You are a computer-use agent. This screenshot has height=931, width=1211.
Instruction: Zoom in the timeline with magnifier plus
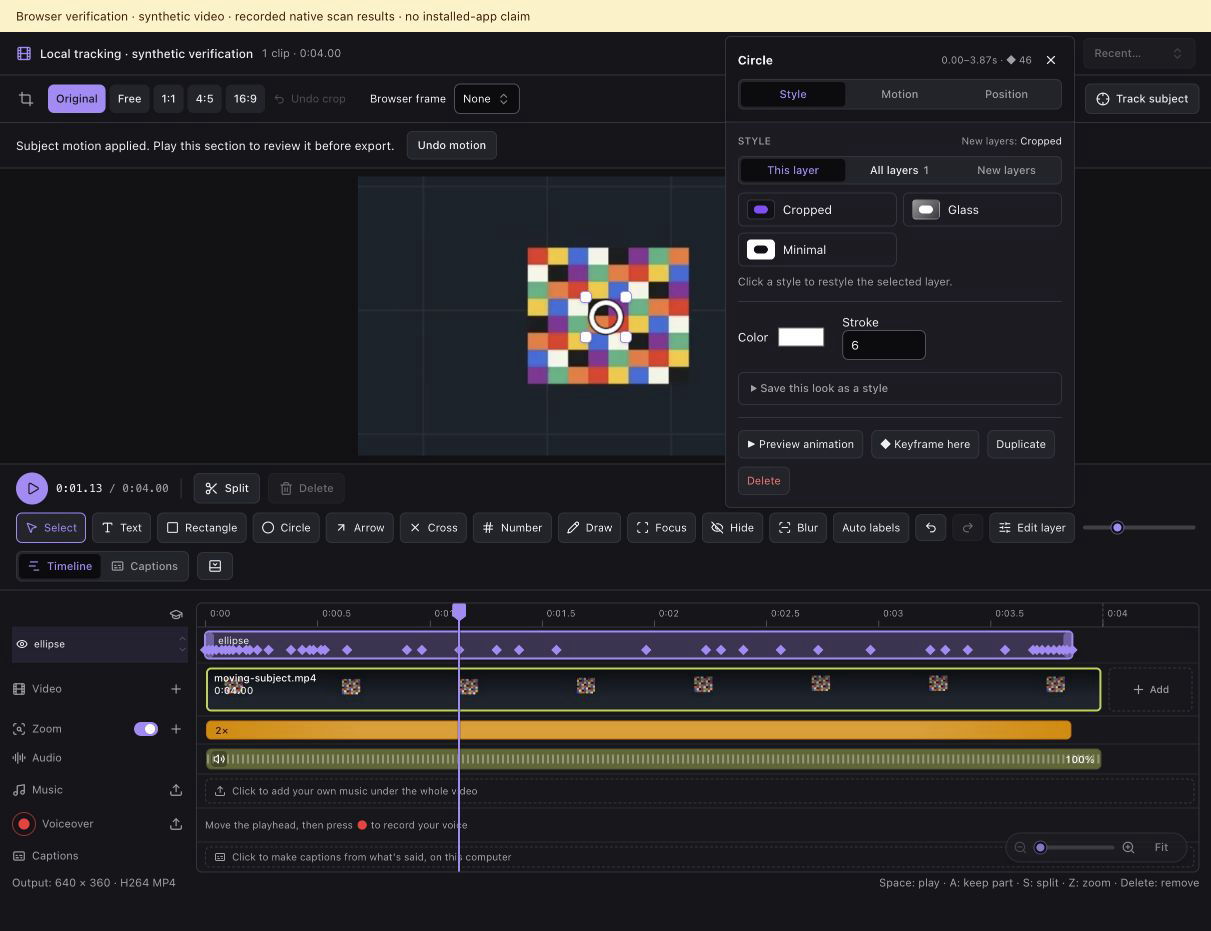pyautogui.click(x=1128, y=848)
